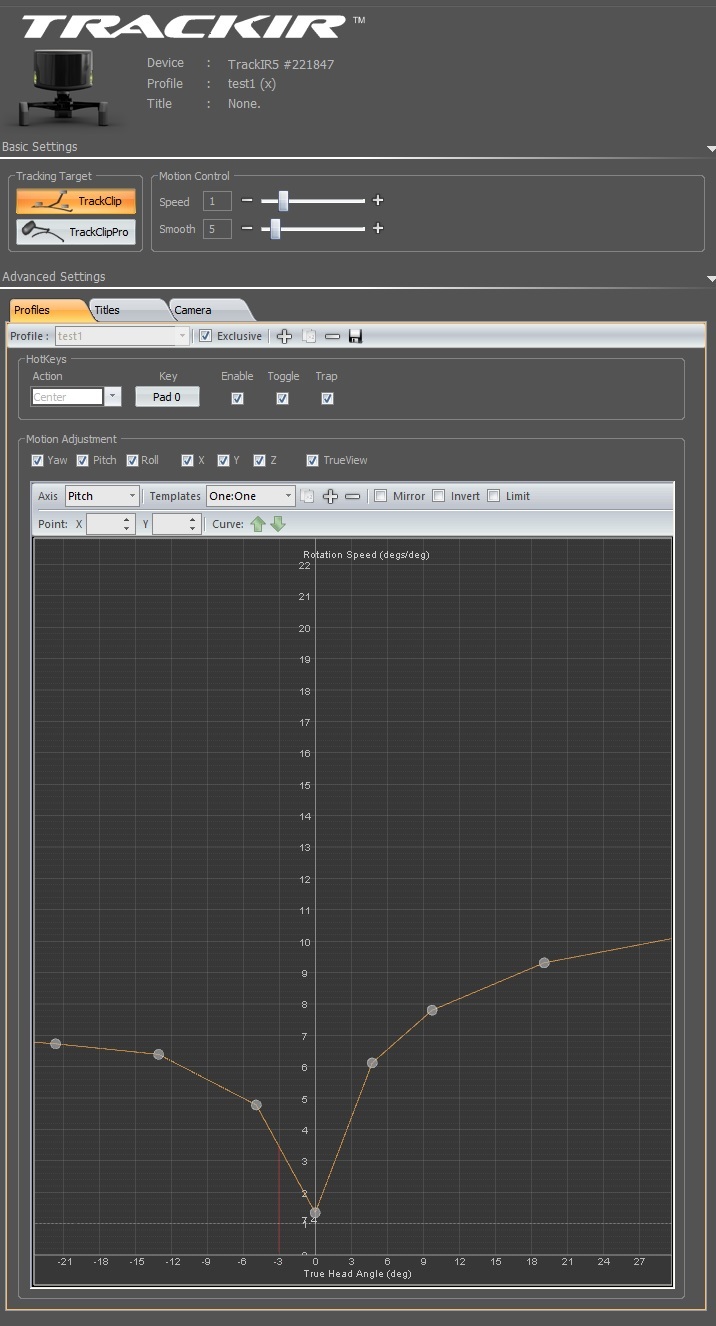Select the curve point near angle 18
Screen dimensions: 716x1326
[x=544, y=963]
